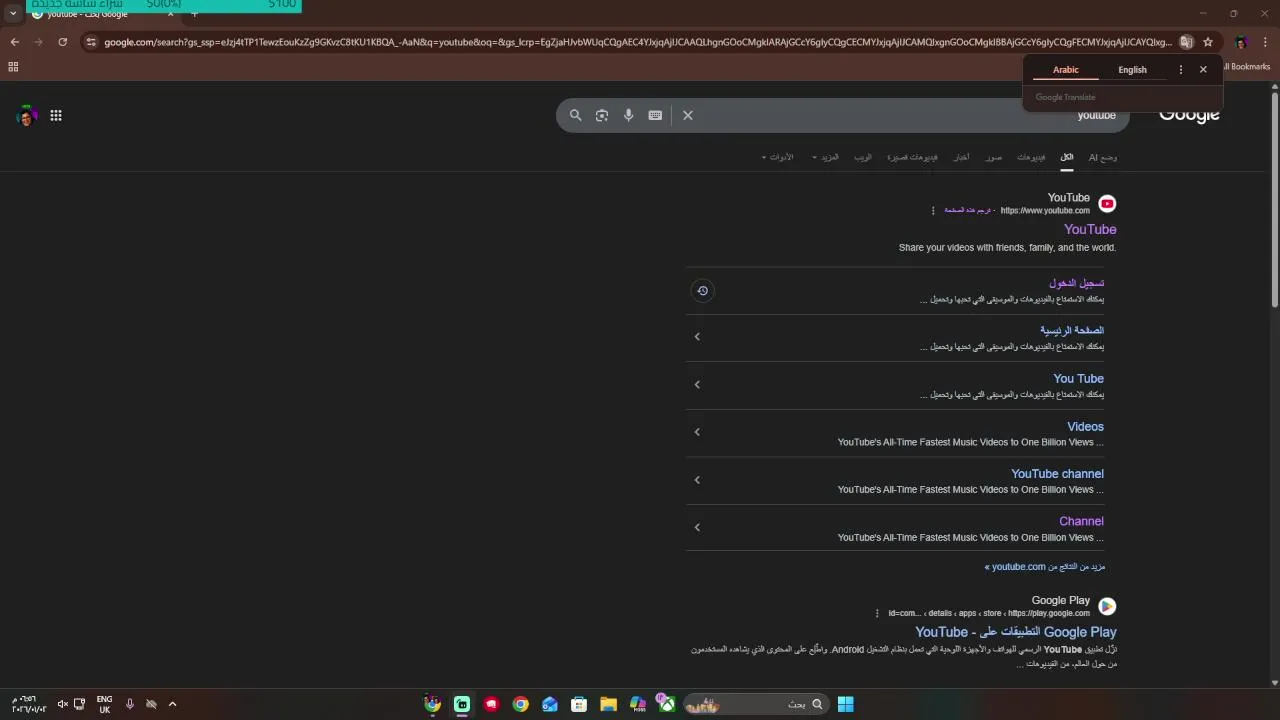1280x720 pixels.
Task: Select the English tab in Translate popup
Action: pyautogui.click(x=1132, y=70)
